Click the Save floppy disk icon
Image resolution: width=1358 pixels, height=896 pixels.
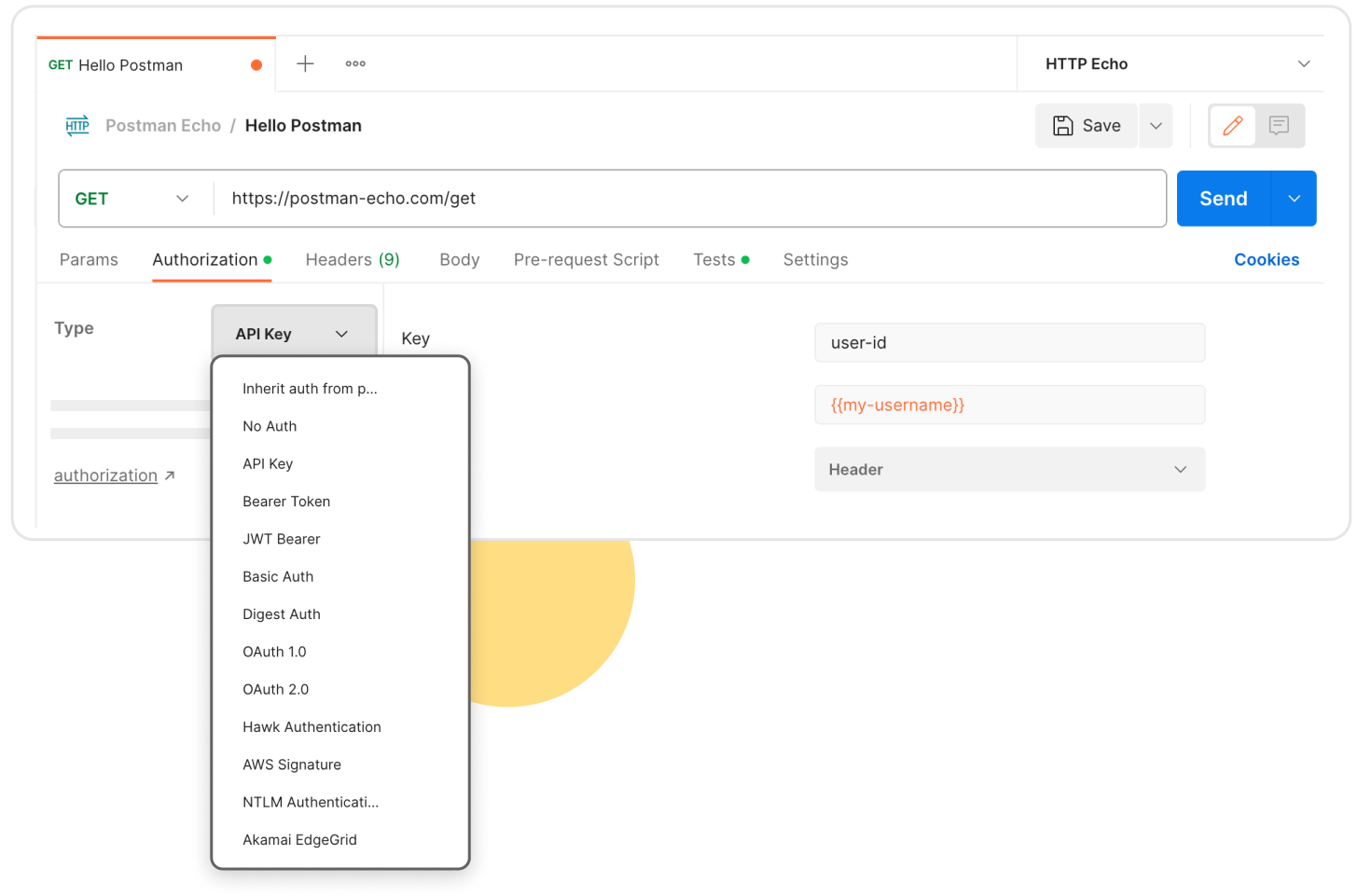(1063, 125)
